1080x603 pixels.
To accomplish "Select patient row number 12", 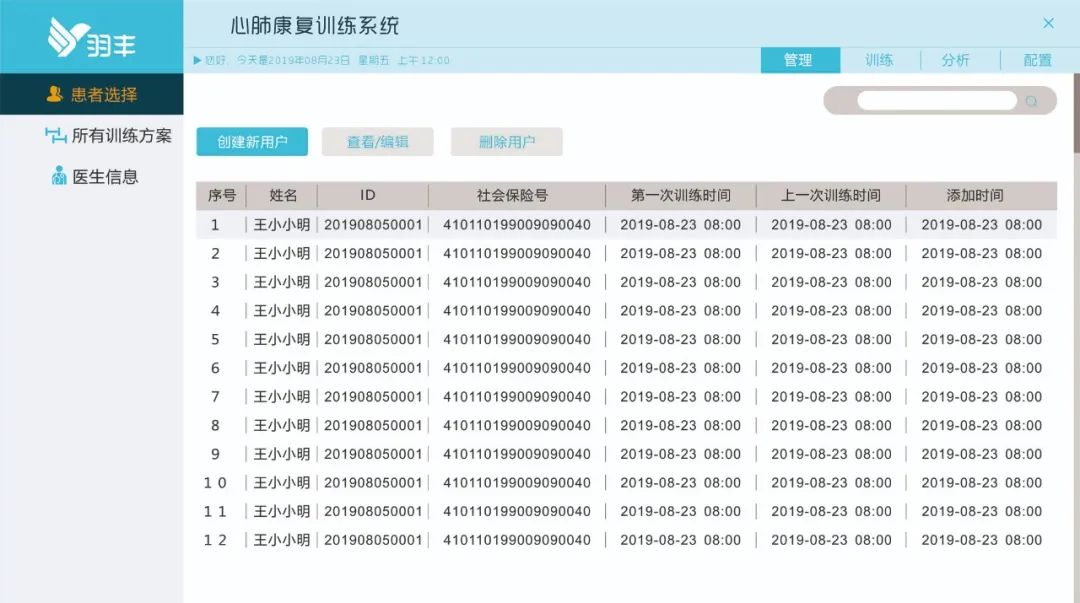I will point(625,540).
